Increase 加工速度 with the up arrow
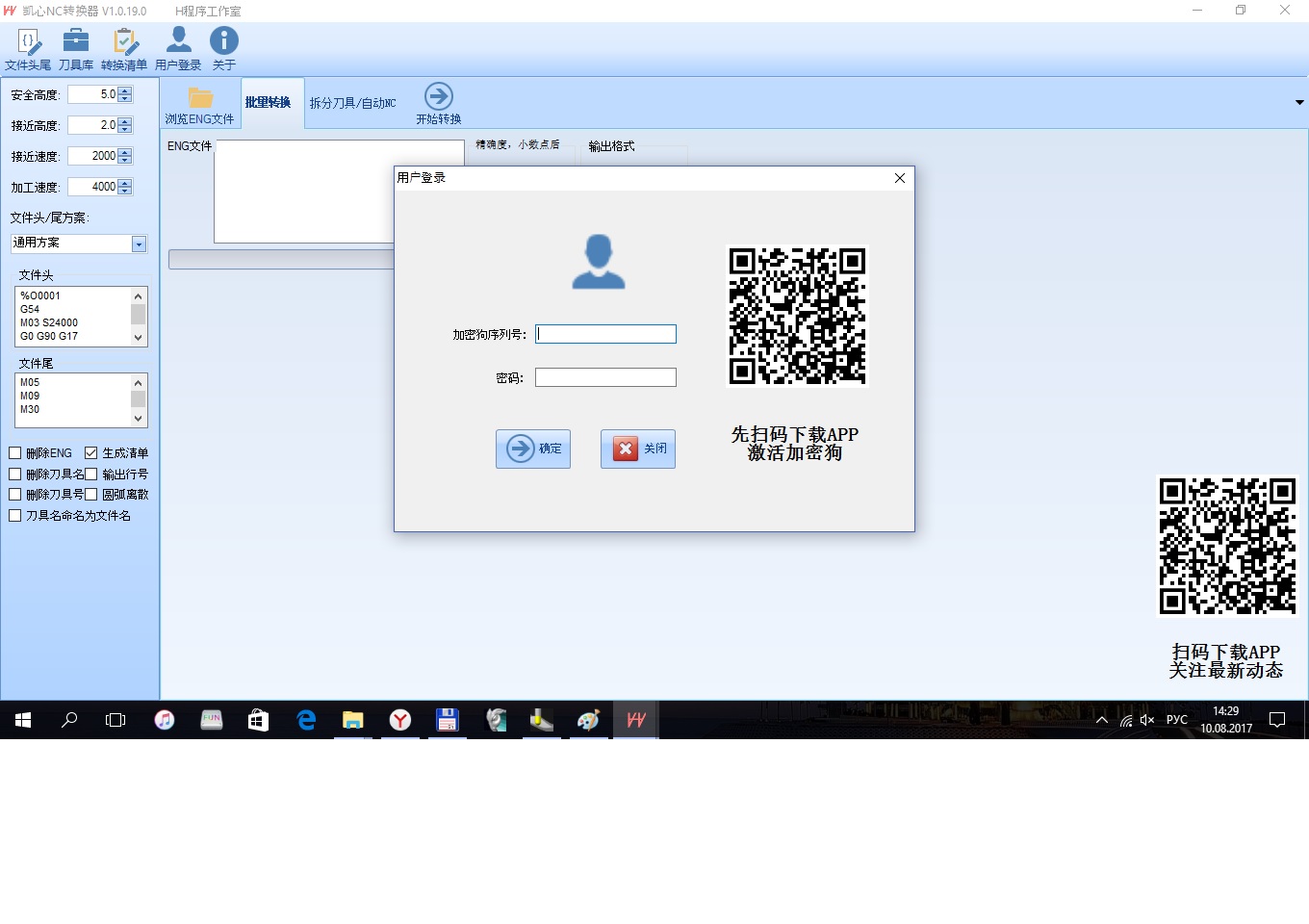This screenshot has width=1309, height=924. [125, 183]
